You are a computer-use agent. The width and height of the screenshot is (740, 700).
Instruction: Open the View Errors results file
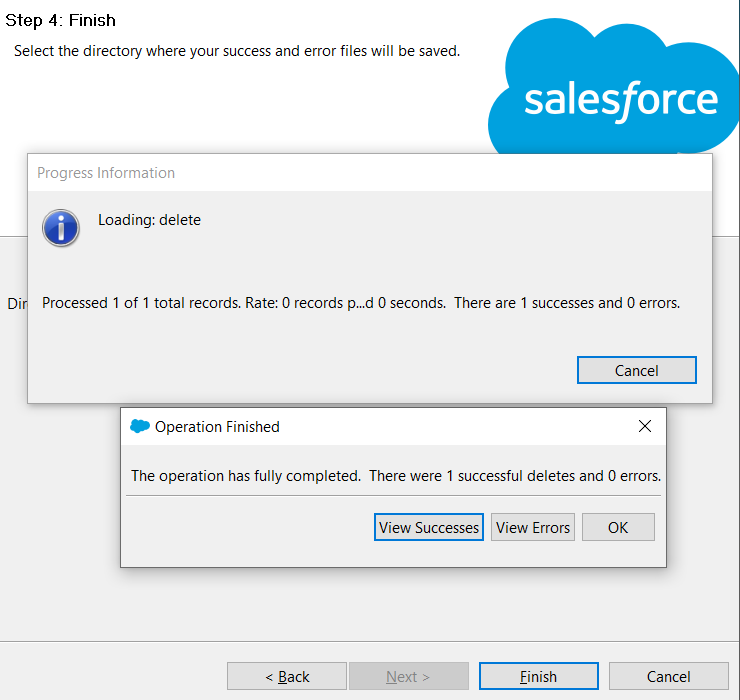[x=533, y=527]
